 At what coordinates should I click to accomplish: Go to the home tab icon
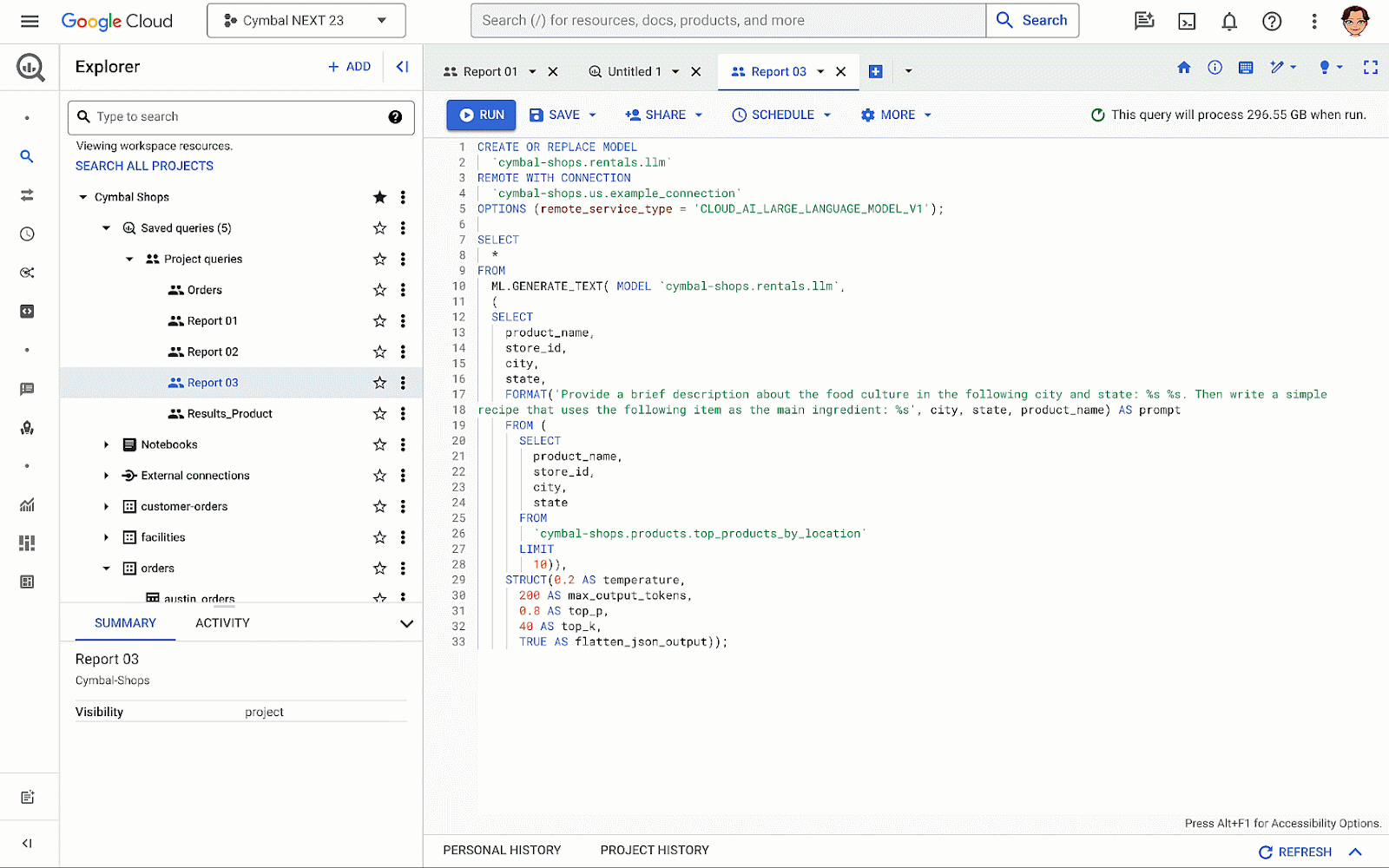coord(1184,67)
